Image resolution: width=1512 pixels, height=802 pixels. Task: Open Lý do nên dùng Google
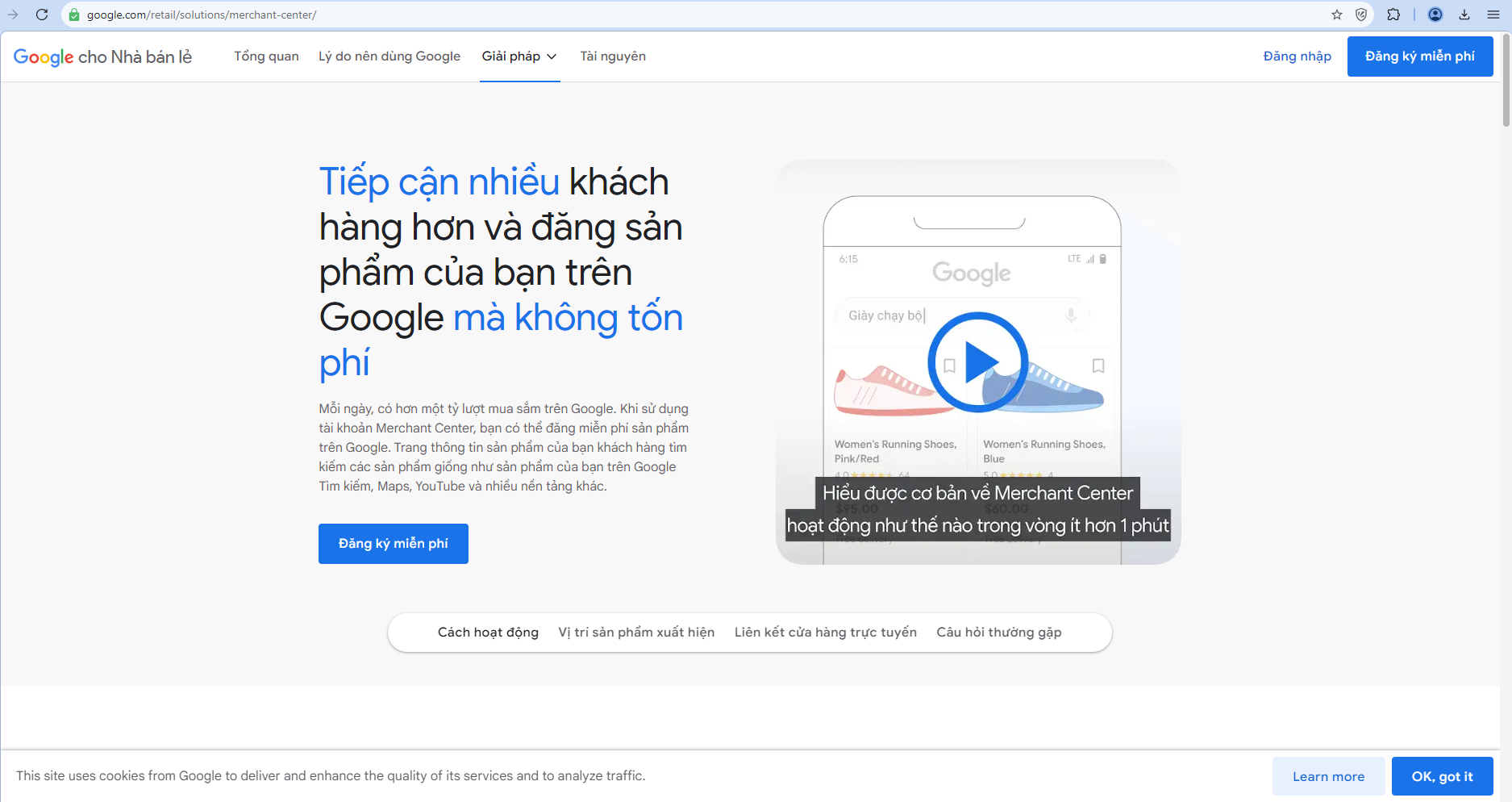389,56
